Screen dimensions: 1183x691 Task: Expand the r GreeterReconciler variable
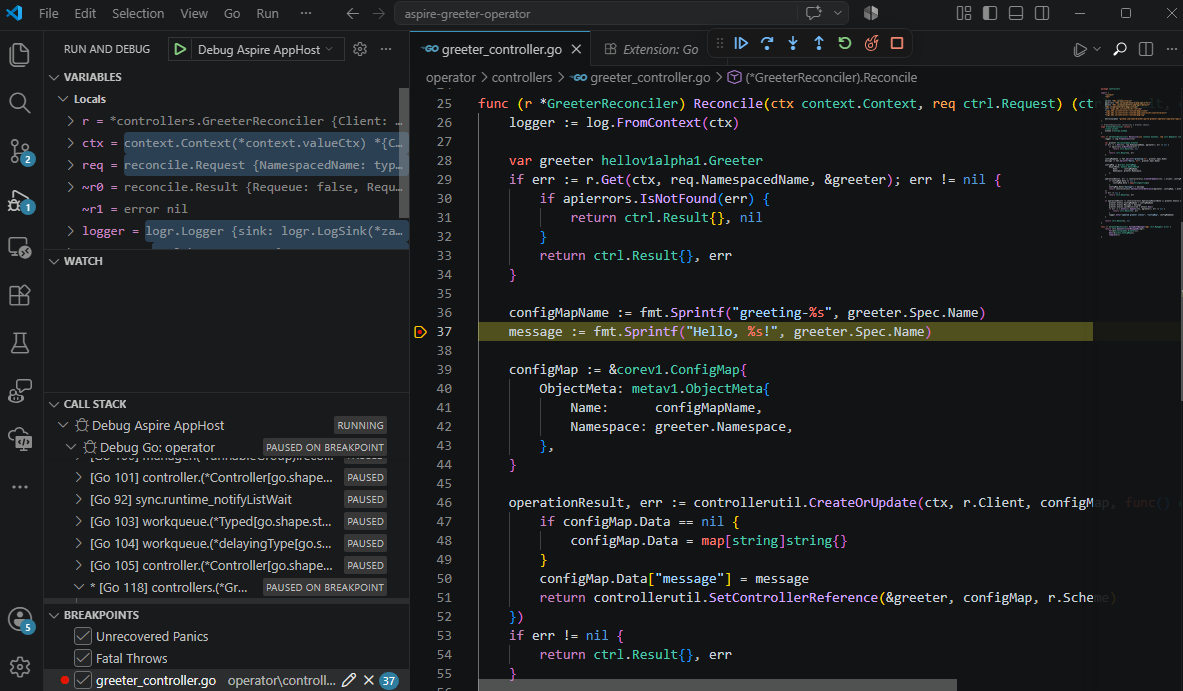click(70, 121)
